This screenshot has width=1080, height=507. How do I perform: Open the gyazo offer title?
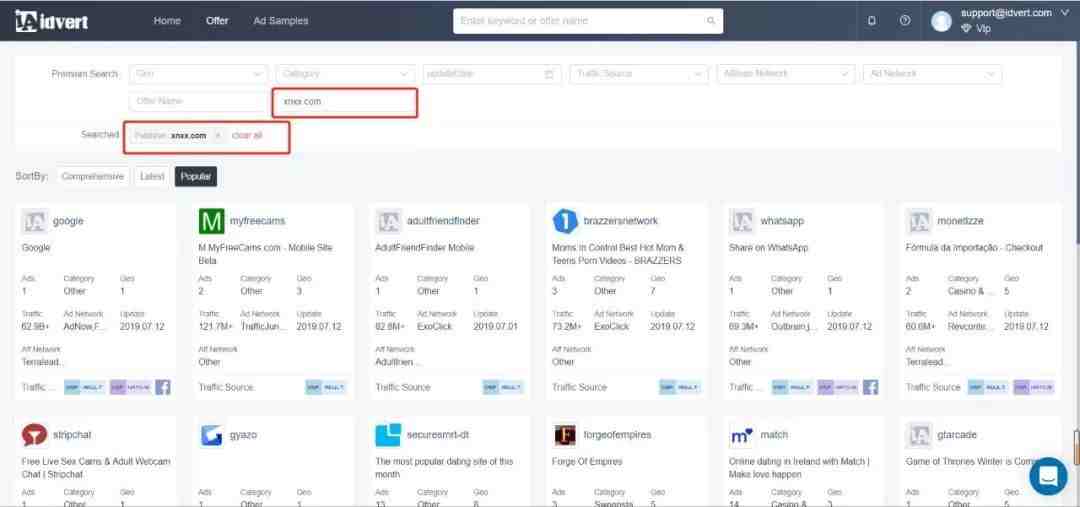[242, 435]
